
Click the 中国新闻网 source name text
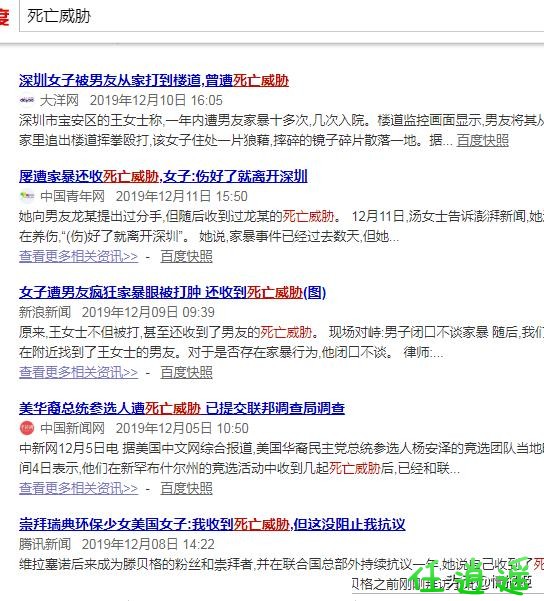(72, 428)
